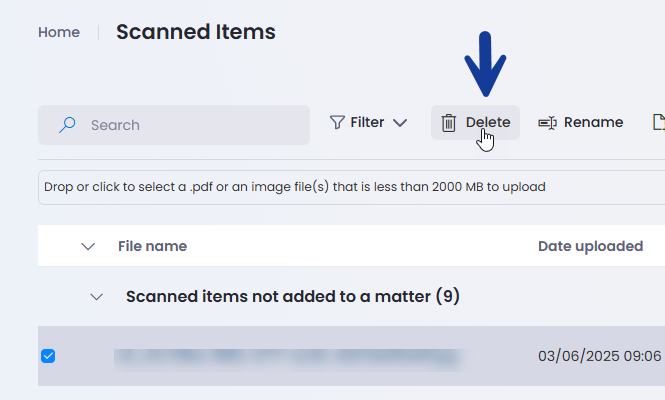This screenshot has height=400, width=665.
Task: Sort by the Date uploaded column
Action: coord(590,246)
